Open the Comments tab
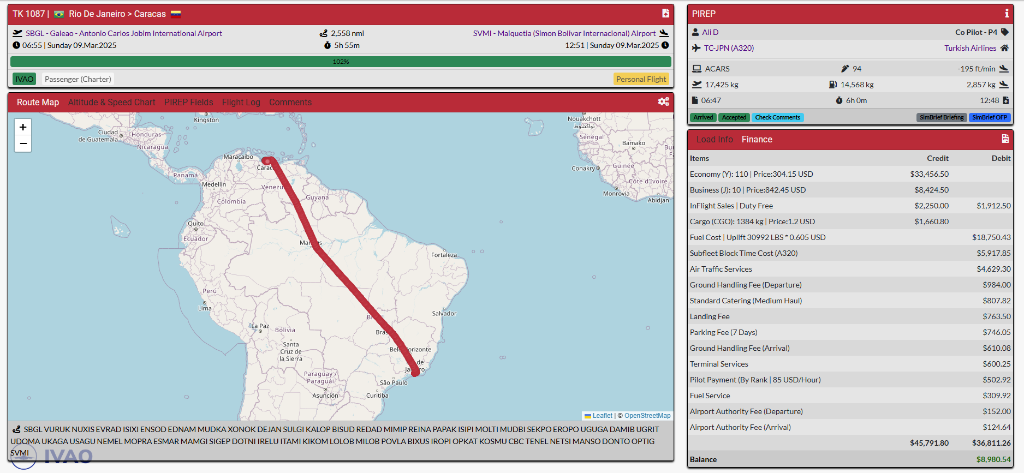 pos(291,102)
